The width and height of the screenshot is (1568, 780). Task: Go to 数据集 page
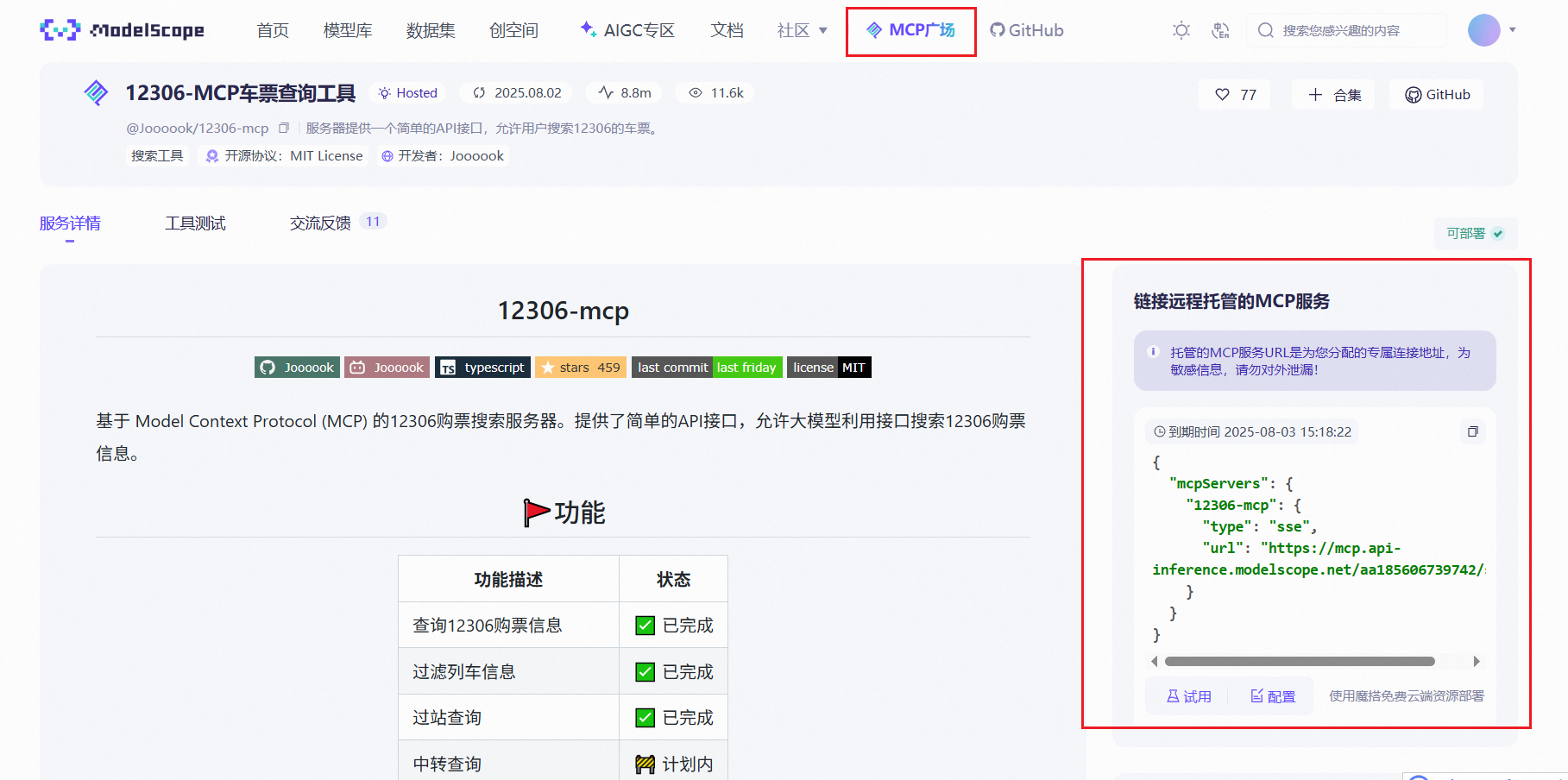[x=431, y=30]
